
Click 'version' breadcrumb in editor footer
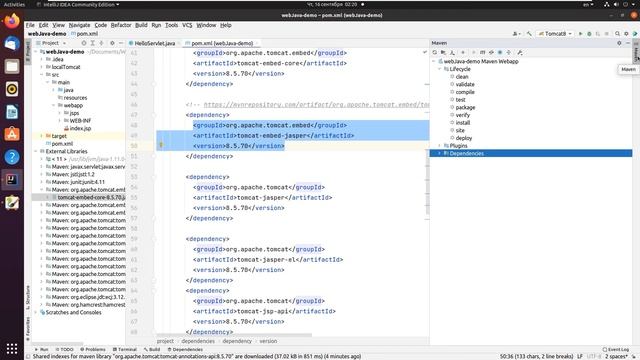(268, 341)
